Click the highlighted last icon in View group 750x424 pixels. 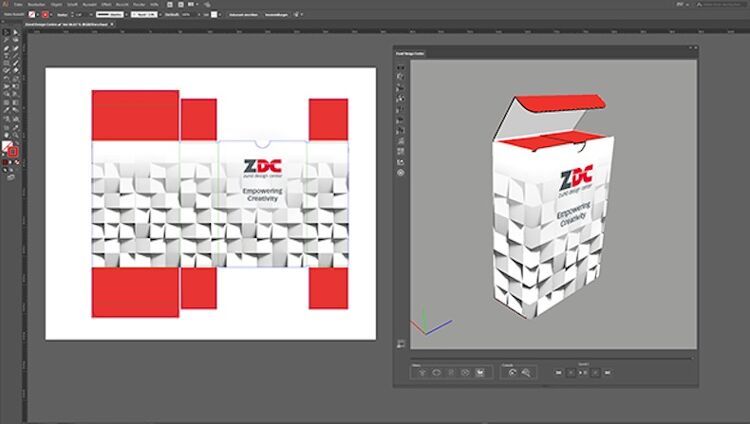tap(480, 372)
